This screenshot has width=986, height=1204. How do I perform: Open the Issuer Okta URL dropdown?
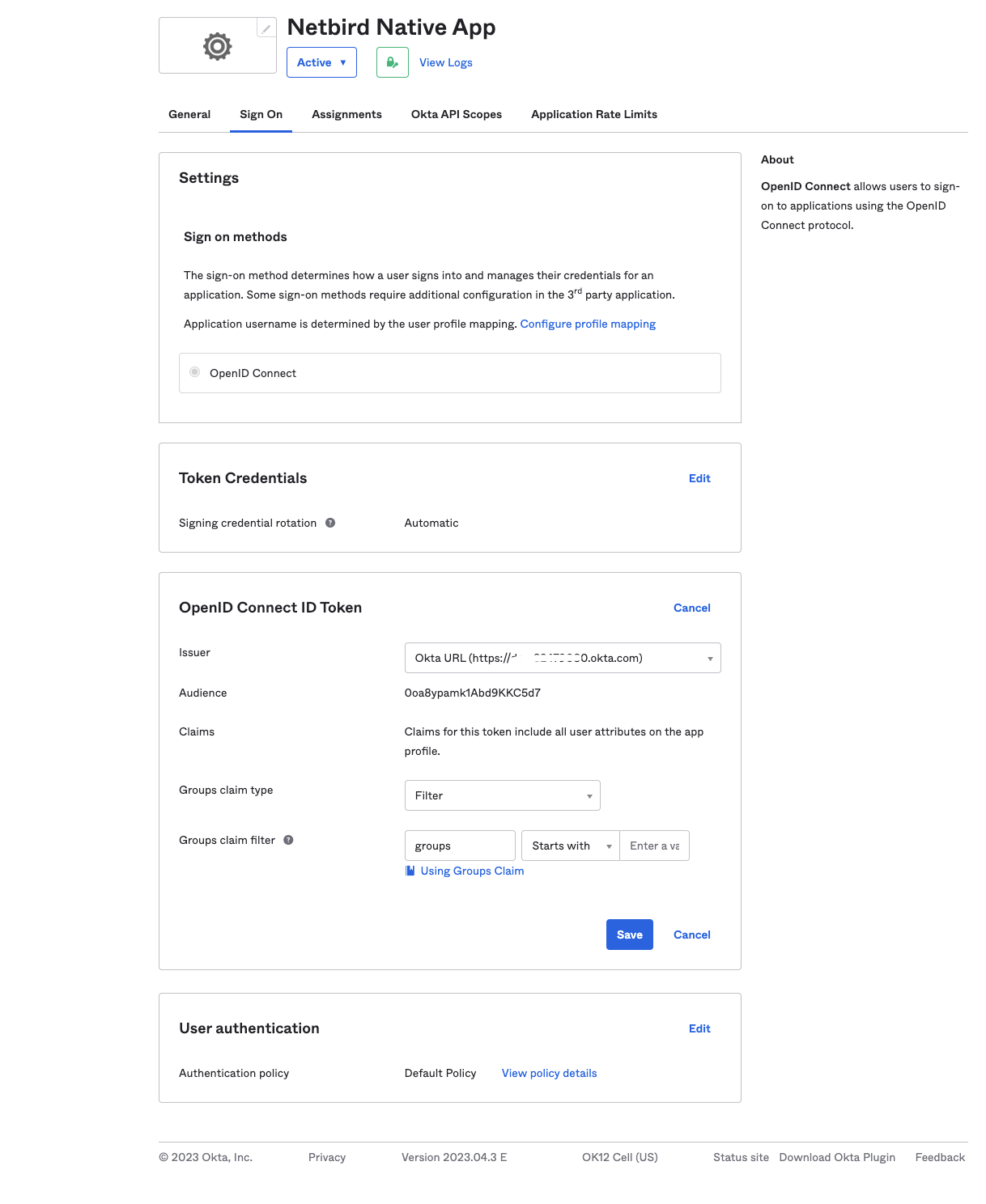tap(562, 657)
